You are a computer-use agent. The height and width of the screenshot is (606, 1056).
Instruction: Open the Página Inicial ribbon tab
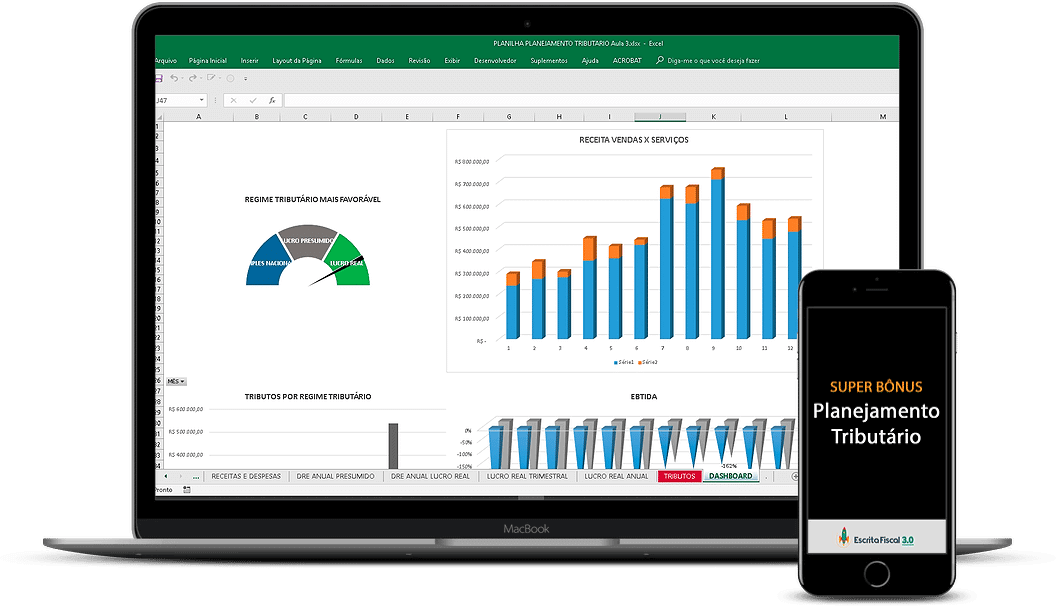point(207,60)
